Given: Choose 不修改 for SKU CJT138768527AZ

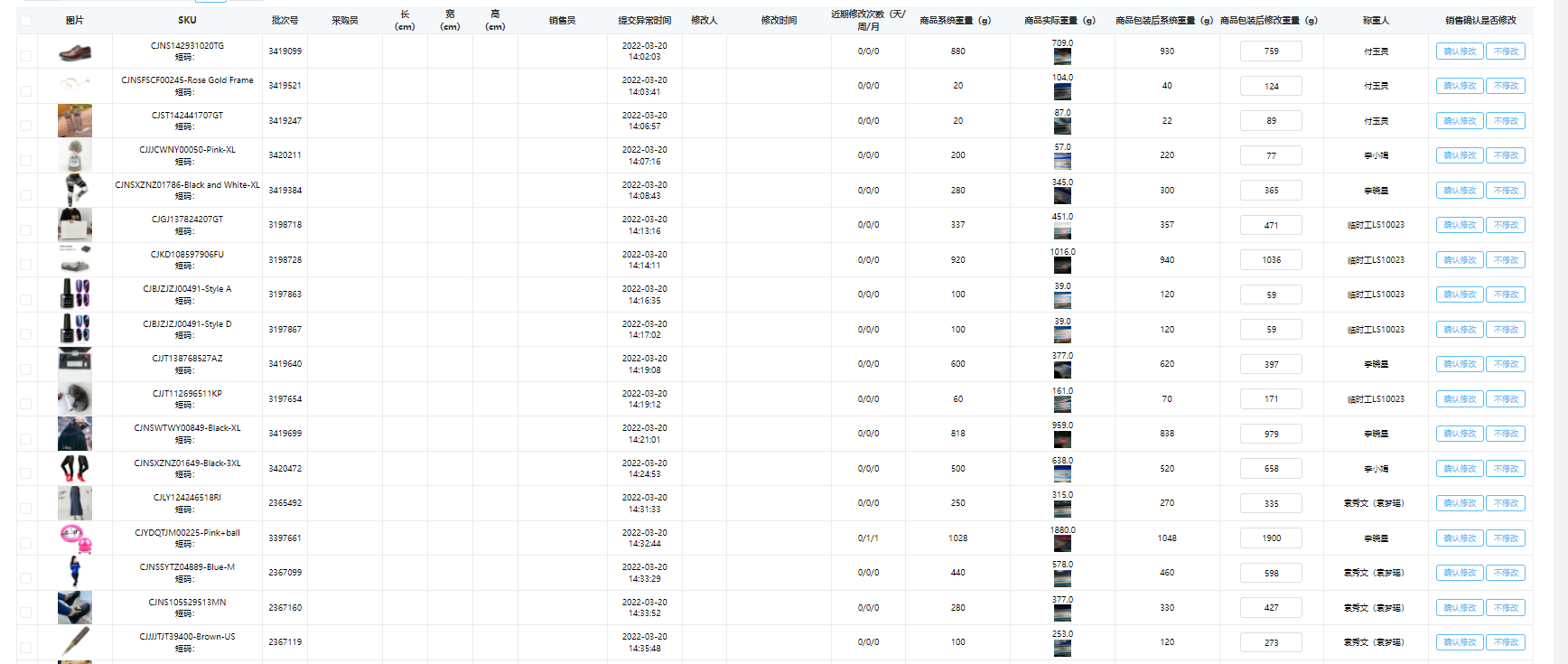Looking at the screenshot, I should 1506,364.
